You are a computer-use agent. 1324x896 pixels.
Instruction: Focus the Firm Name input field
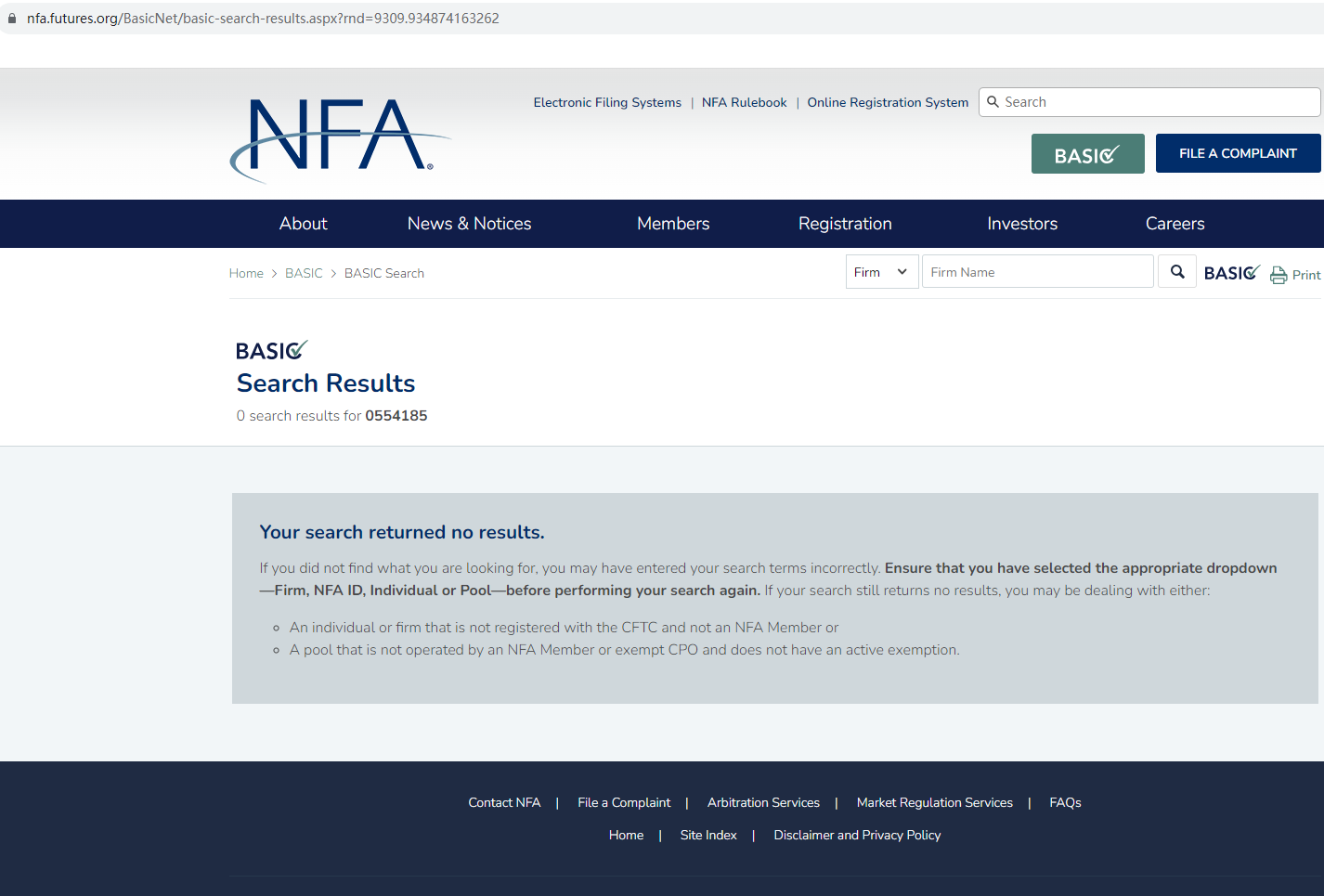tap(1038, 272)
